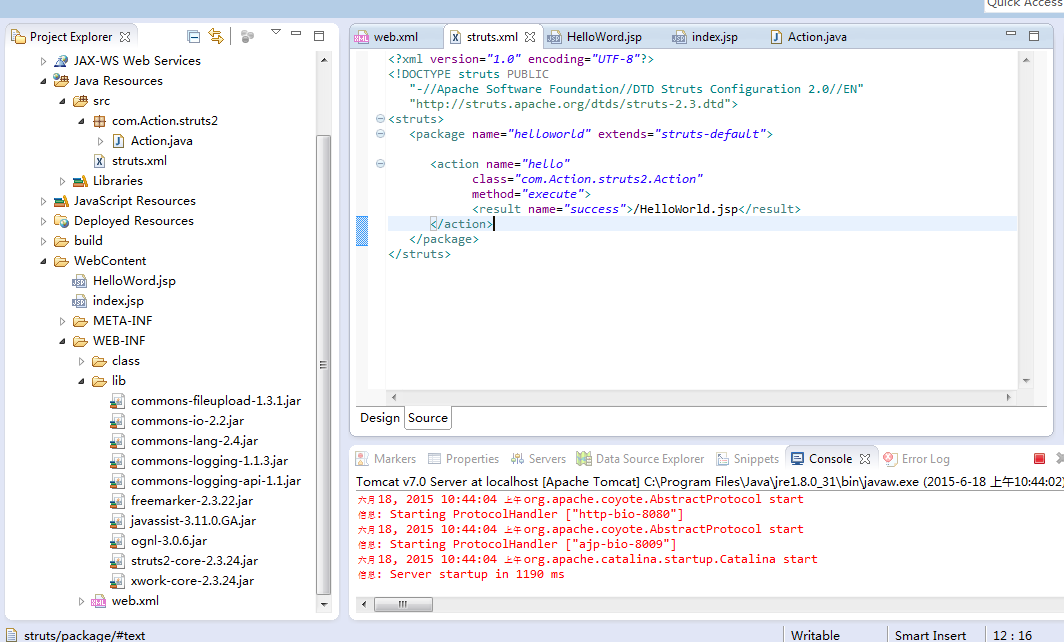Image resolution: width=1064 pixels, height=642 pixels.
Task: Select struts2-core-2.3.24.jar in lib
Action: pyautogui.click(x=194, y=561)
